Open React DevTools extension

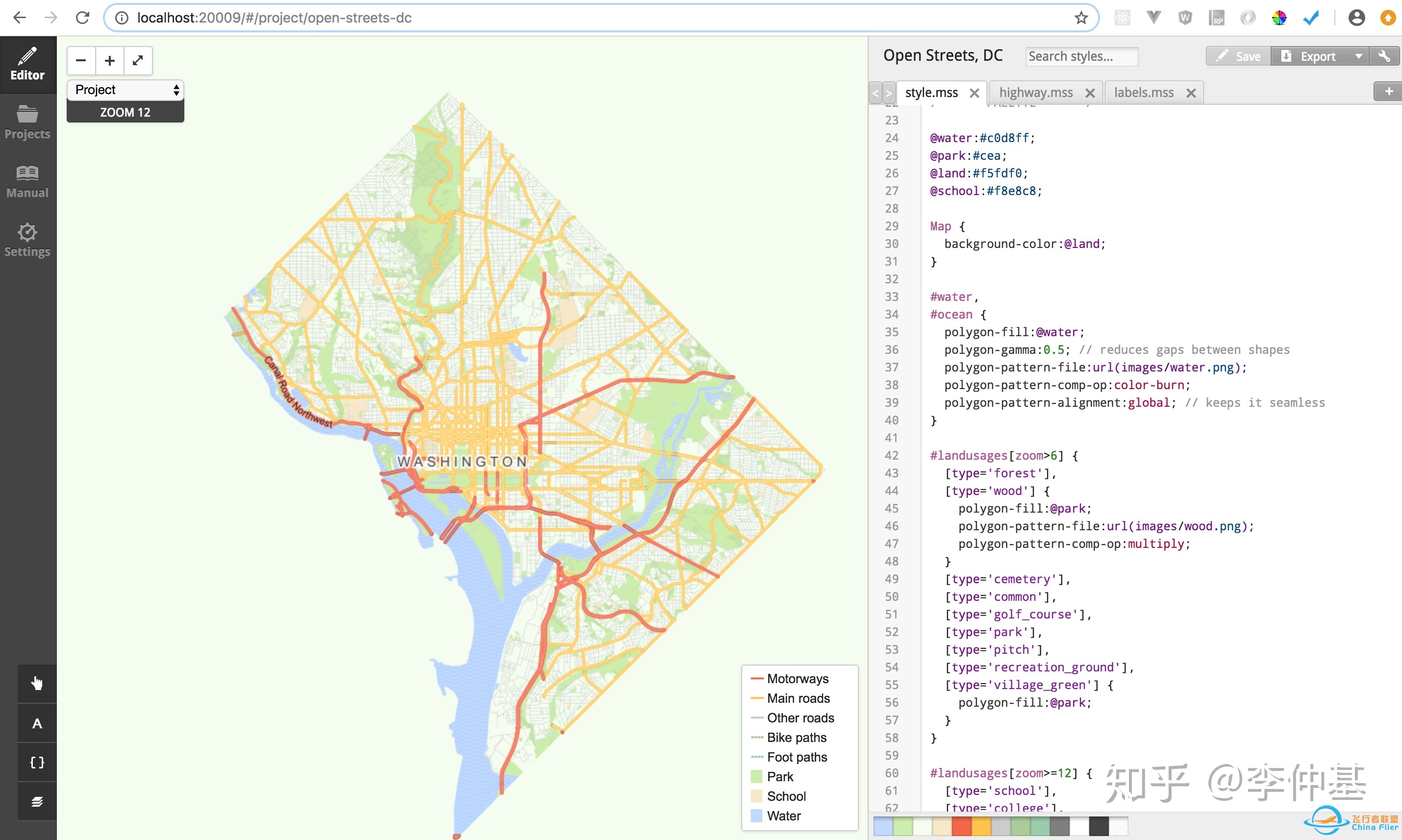[1122, 18]
